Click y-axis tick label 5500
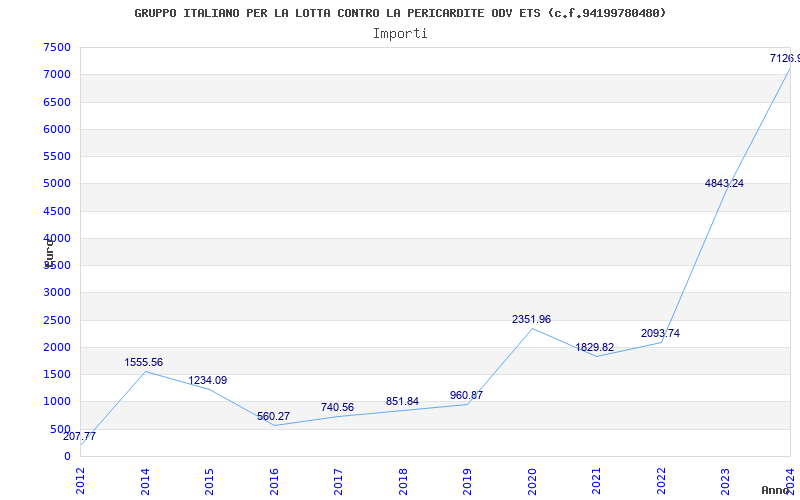The width and height of the screenshot is (800, 500). (x=57, y=156)
